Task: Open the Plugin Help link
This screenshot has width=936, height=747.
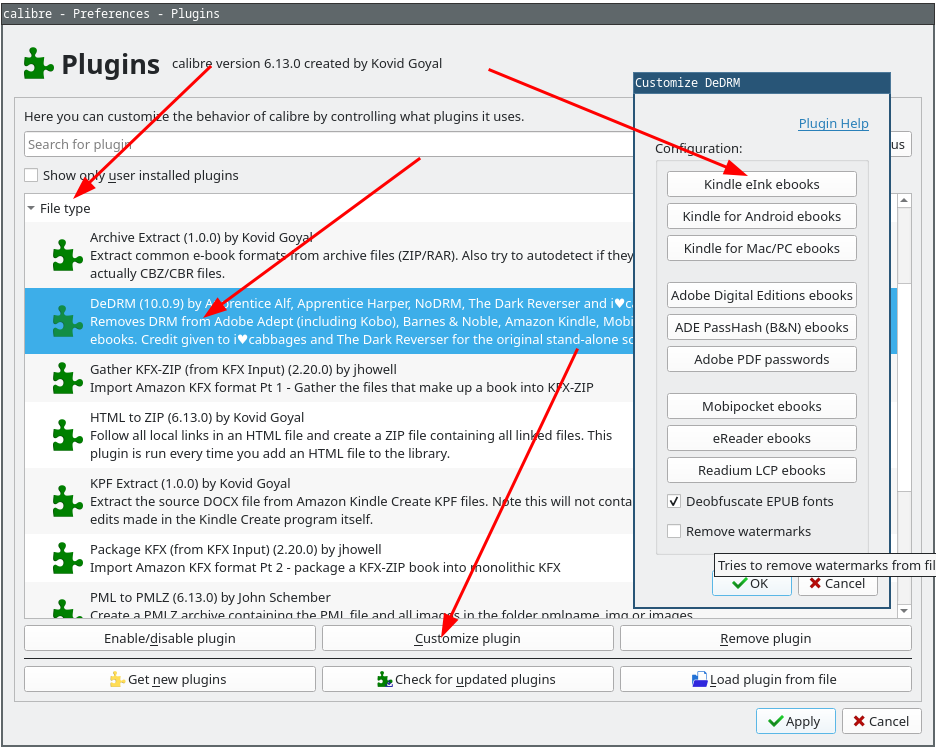Action: 833,124
